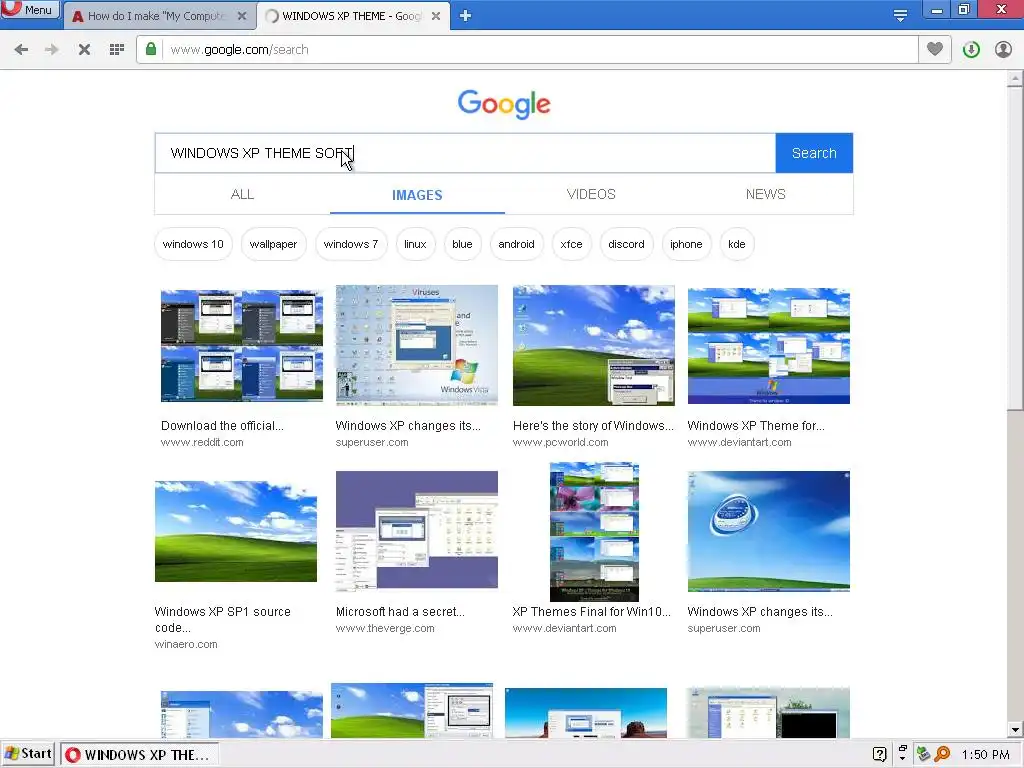The image size is (1024, 768).
Task: Open the Speed Dial grid icon
Action: pyautogui.click(x=117, y=50)
